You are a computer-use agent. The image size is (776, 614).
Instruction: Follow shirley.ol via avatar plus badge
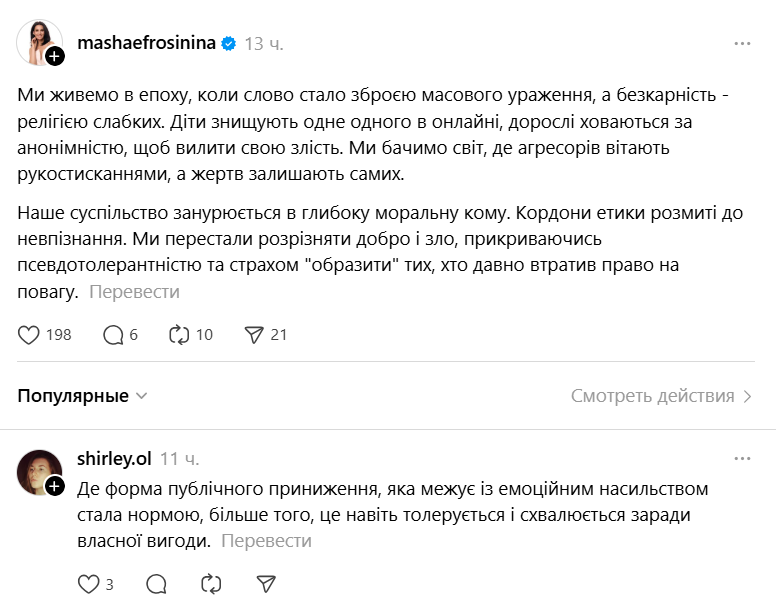(55, 486)
